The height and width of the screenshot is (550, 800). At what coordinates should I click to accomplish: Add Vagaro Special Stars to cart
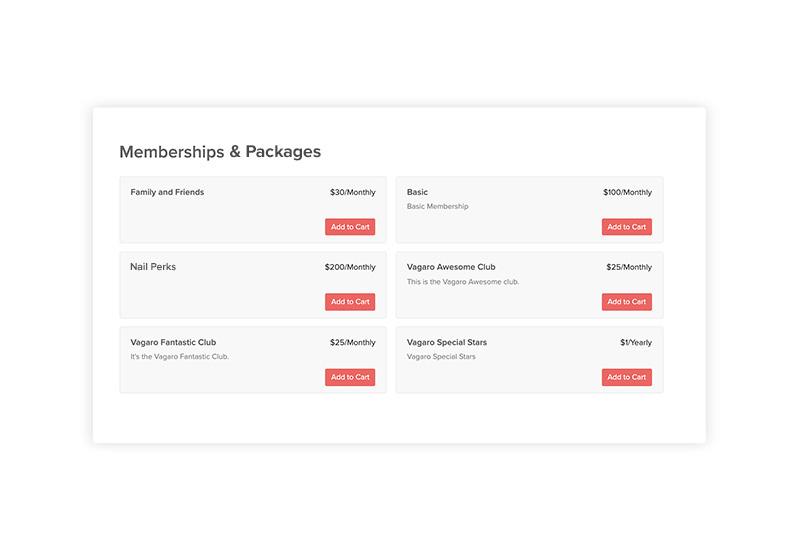(626, 377)
